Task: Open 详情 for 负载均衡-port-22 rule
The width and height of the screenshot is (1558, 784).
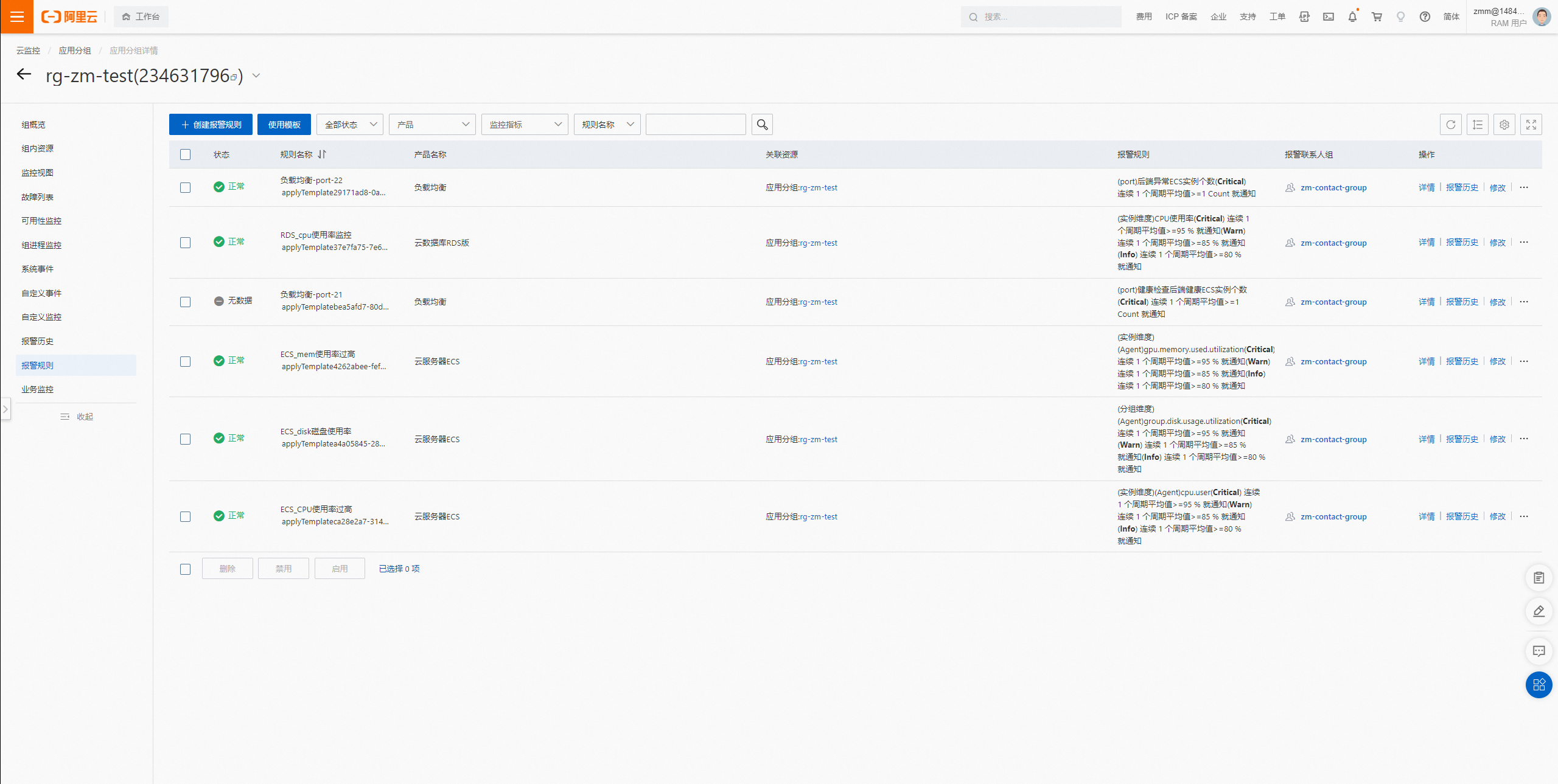Action: [1427, 187]
